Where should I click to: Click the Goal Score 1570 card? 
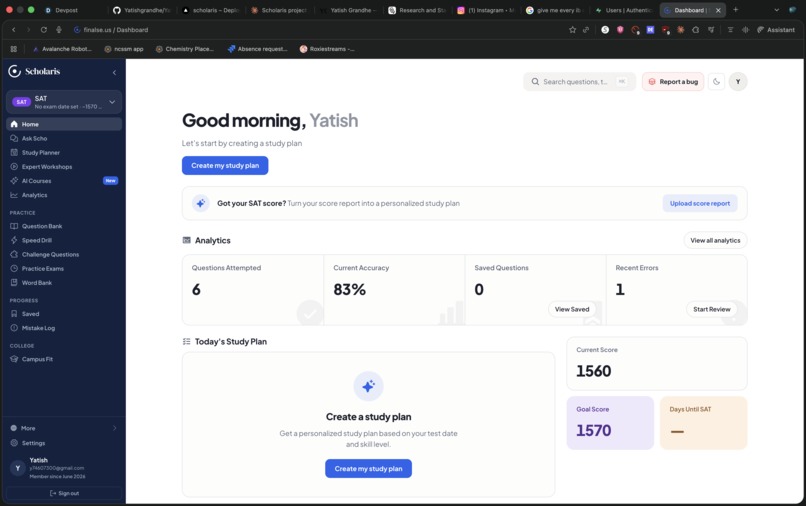click(610, 423)
